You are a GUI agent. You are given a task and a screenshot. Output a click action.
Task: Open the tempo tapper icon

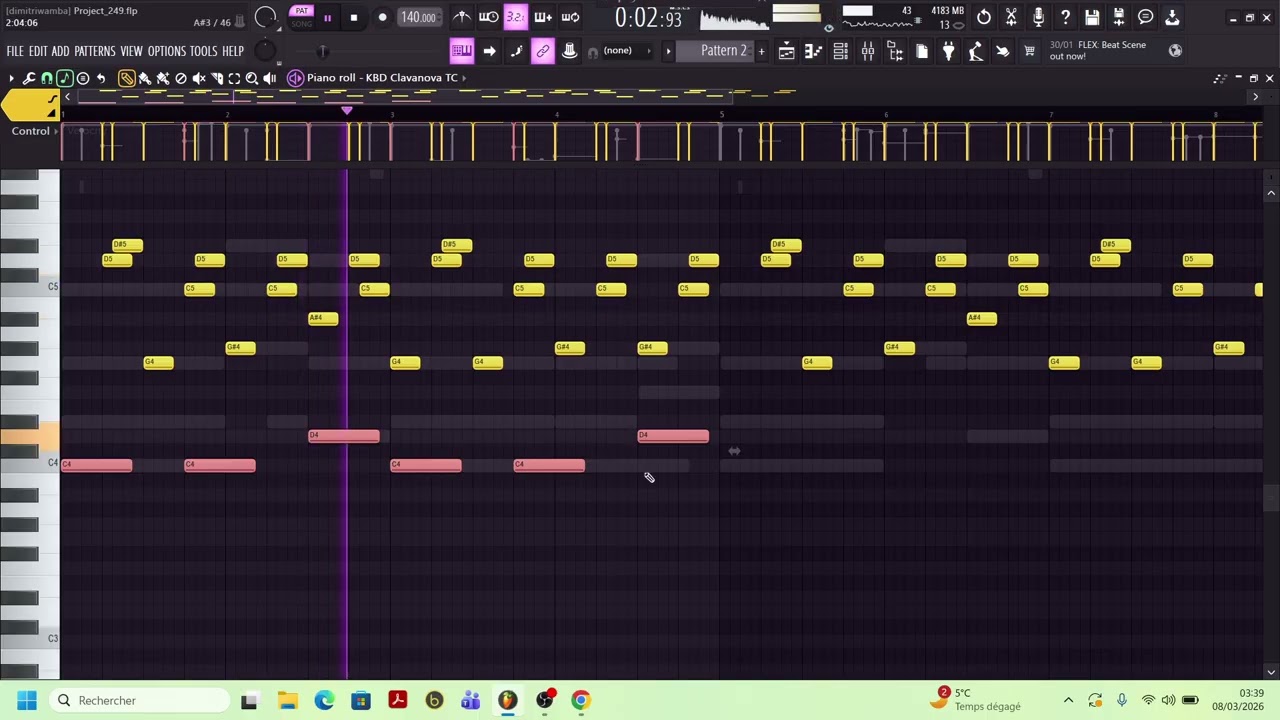click(976, 51)
